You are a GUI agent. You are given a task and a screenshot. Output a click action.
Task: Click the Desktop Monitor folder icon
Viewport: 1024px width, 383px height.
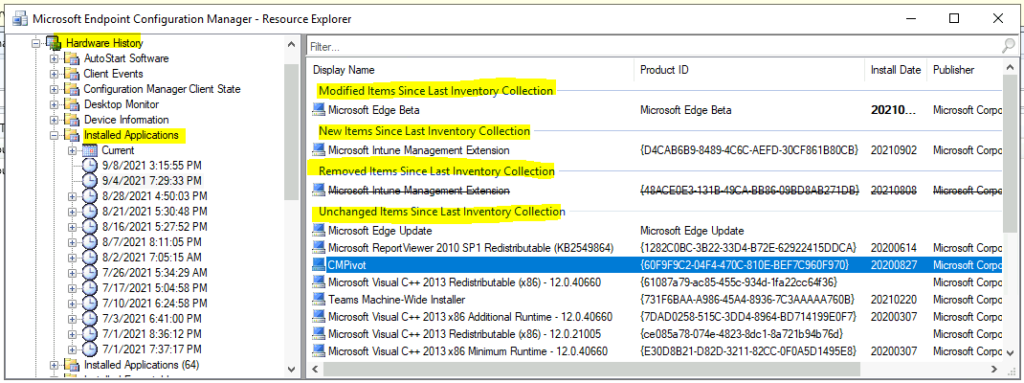click(71, 105)
